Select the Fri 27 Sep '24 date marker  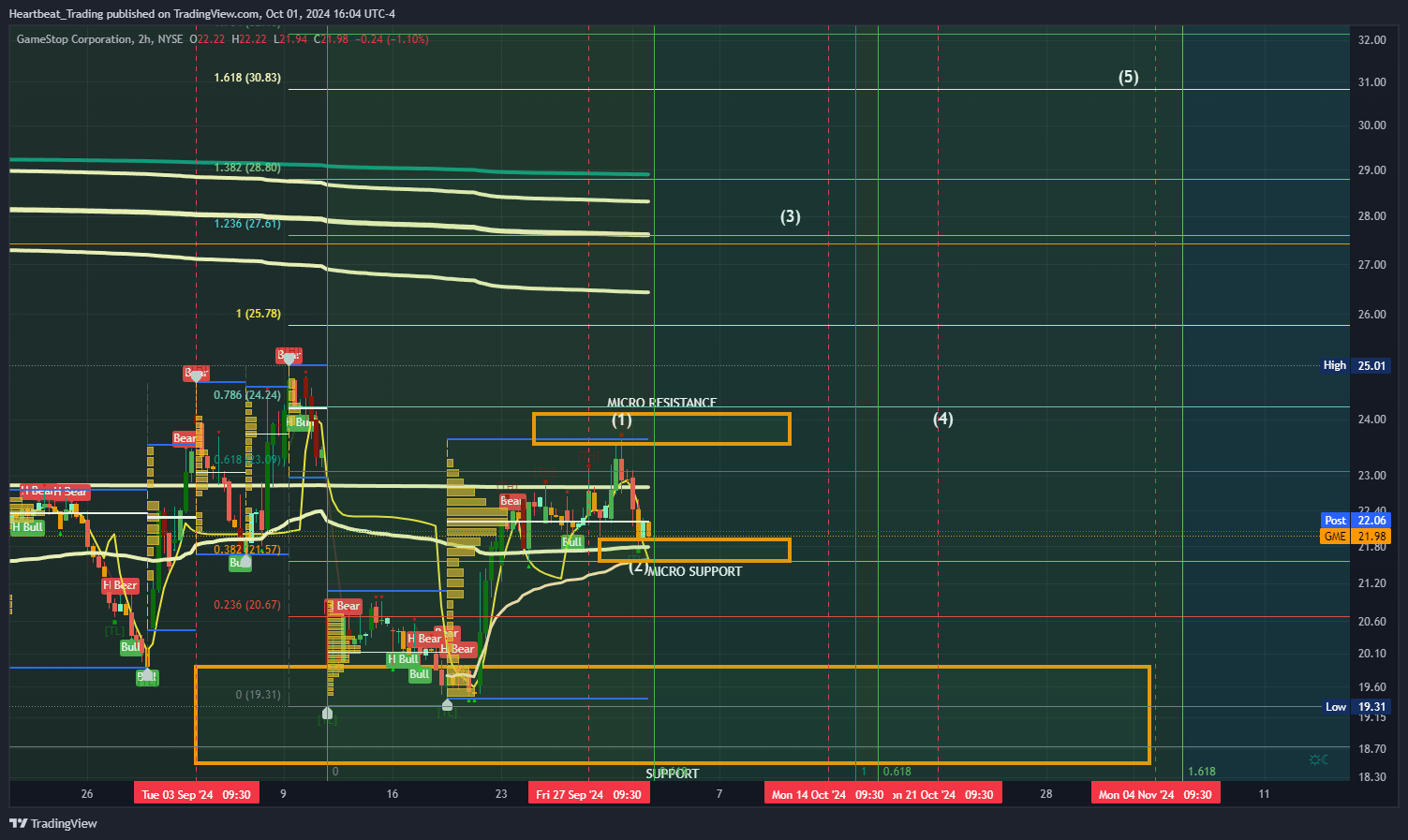pyautogui.click(x=588, y=794)
